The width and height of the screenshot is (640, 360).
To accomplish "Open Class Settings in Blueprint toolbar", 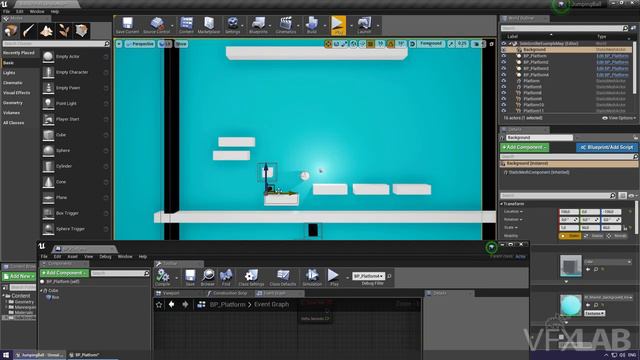I will 251,277.
